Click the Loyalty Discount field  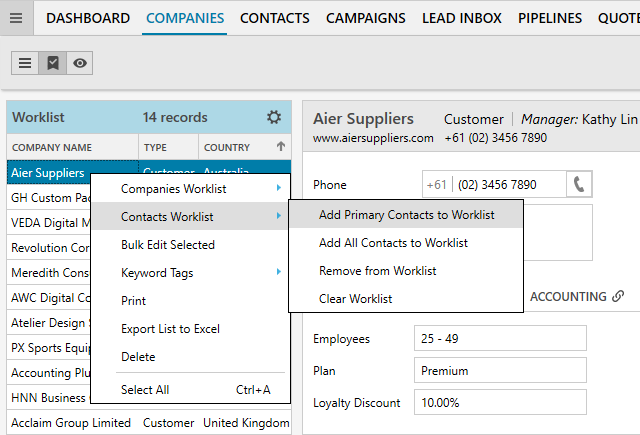[x=499, y=403]
